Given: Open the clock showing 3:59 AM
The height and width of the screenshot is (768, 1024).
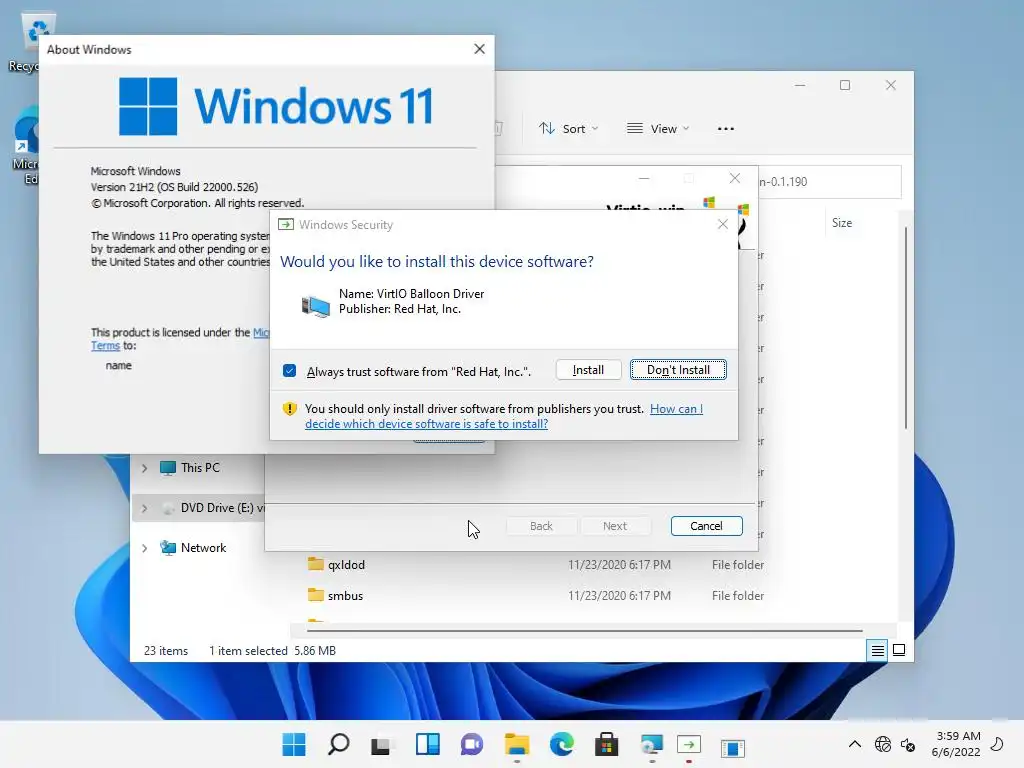Looking at the screenshot, I should tap(956, 744).
